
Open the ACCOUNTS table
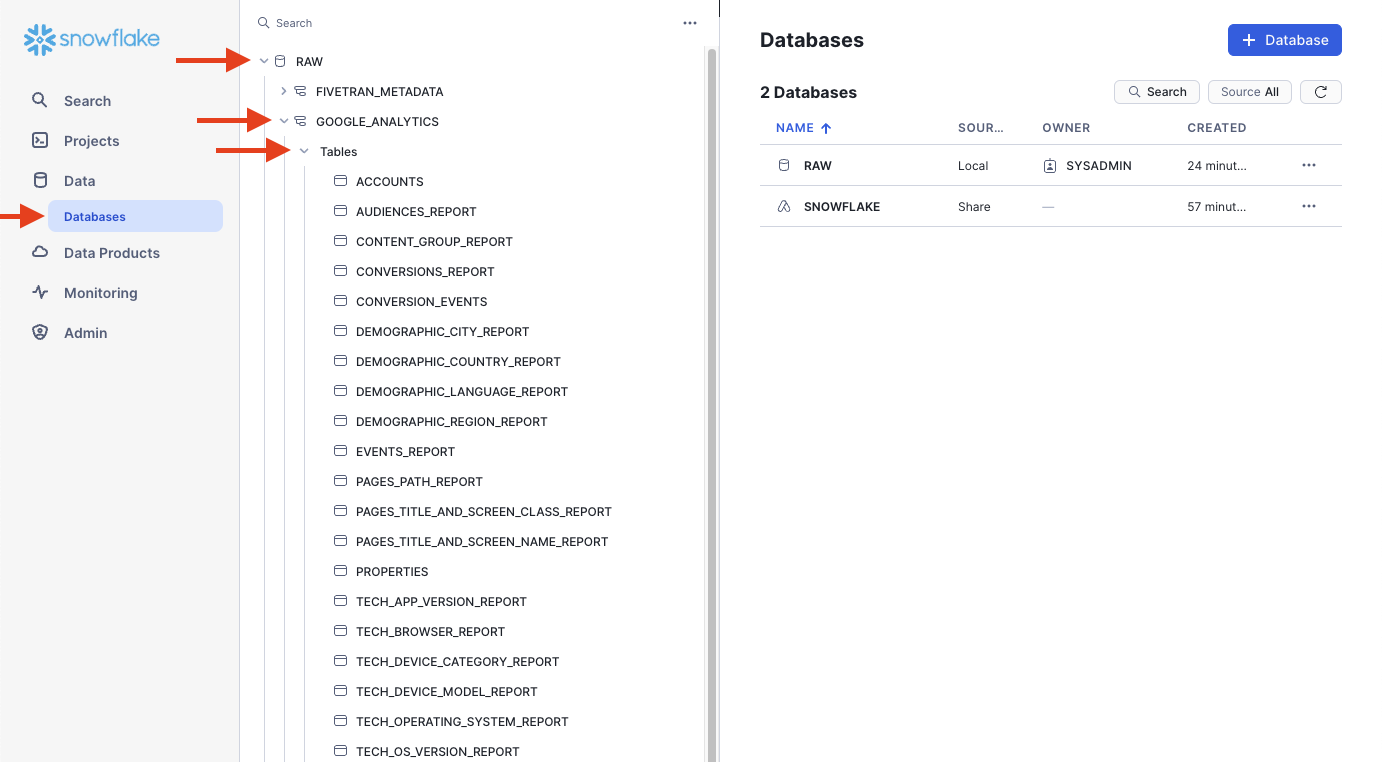(x=390, y=182)
